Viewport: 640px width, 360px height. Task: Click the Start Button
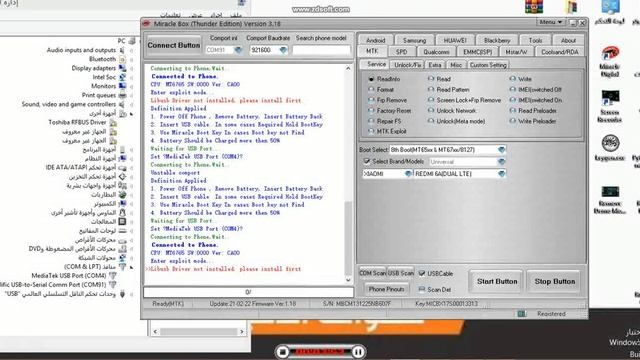[x=497, y=281]
